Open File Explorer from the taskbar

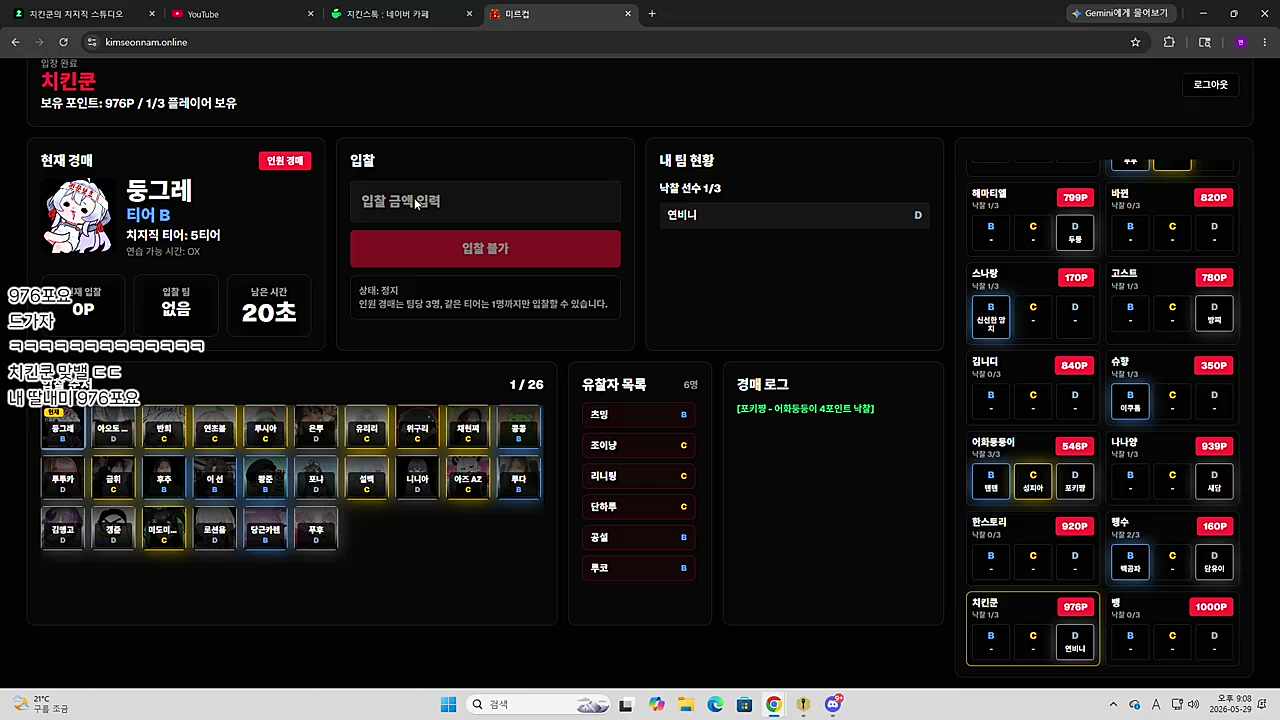pyautogui.click(x=686, y=704)
